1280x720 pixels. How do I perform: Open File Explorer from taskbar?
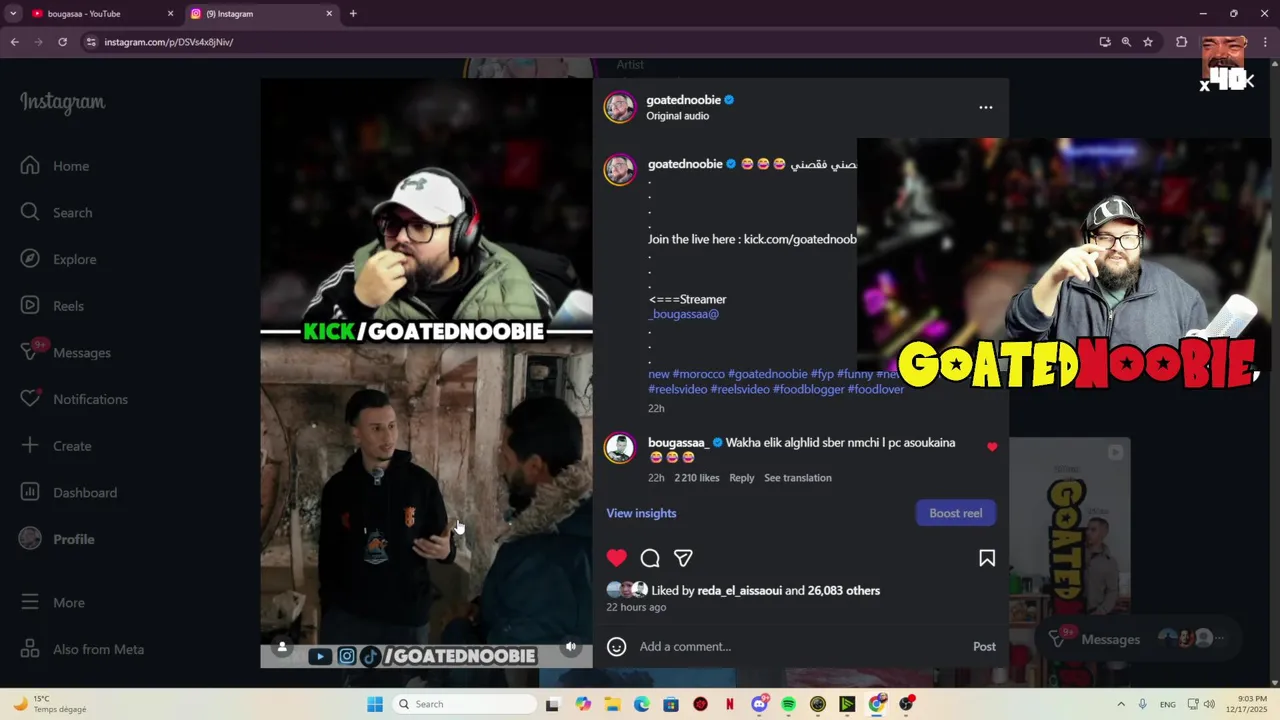(612, 704)
